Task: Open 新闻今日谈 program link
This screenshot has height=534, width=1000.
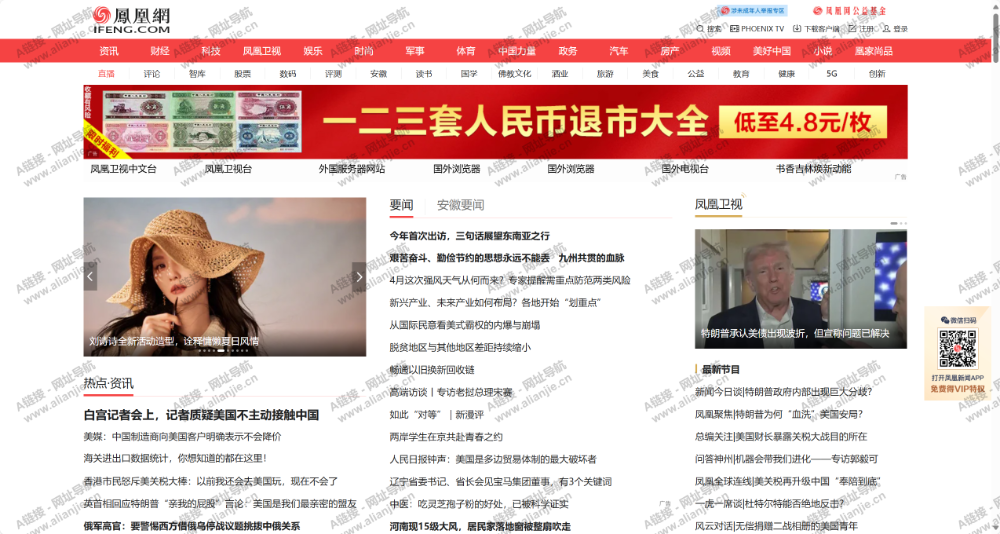Action: 783,392
